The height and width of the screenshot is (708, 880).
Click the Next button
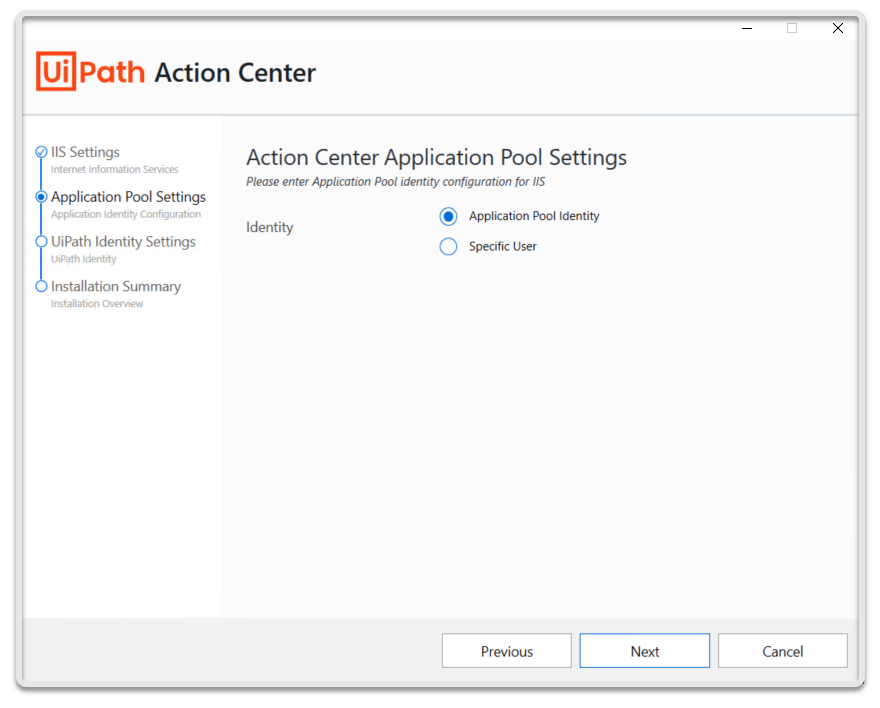(644, 650)
